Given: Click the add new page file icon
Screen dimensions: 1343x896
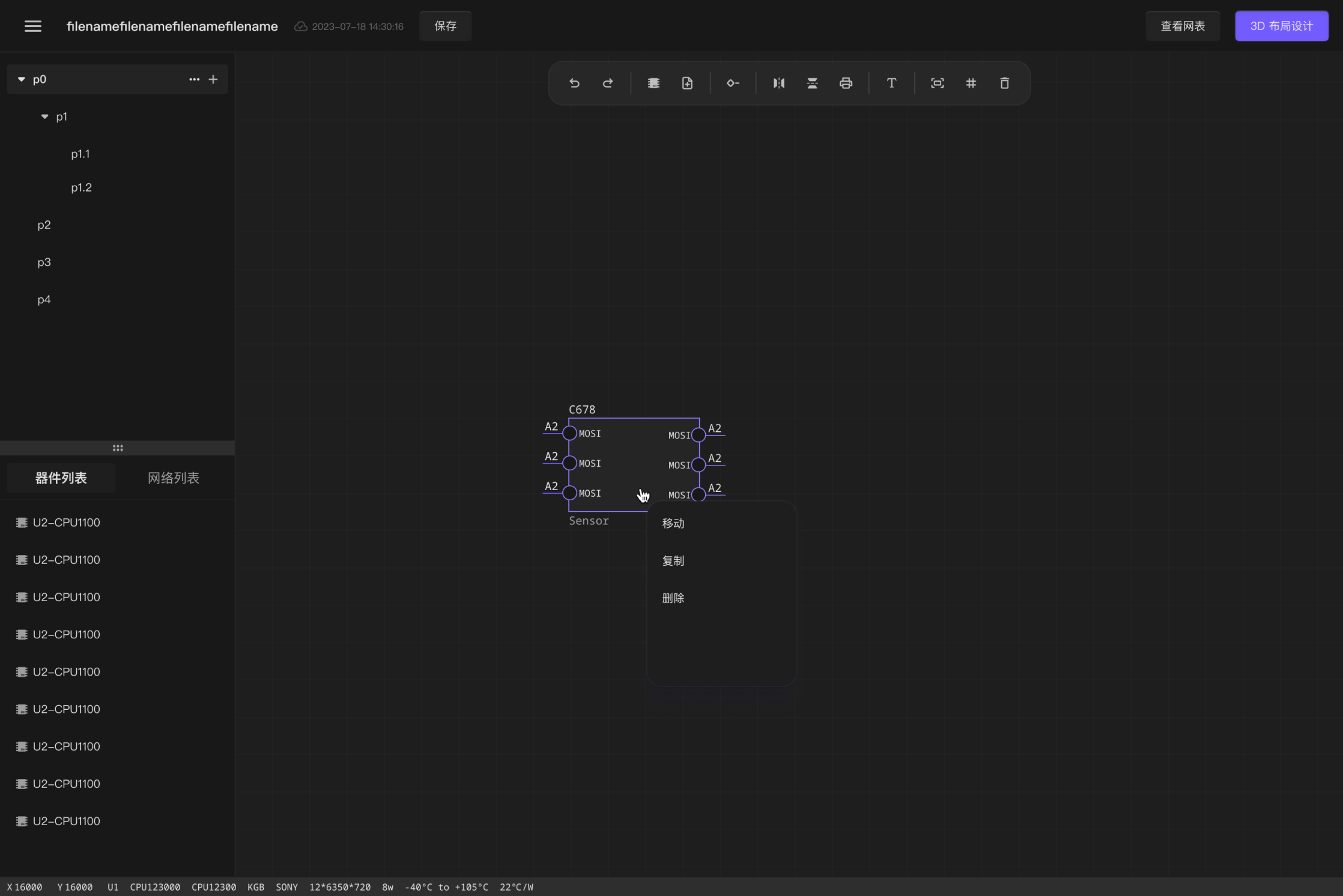Looking at the screenshot, I should click(x=687, y=83).
